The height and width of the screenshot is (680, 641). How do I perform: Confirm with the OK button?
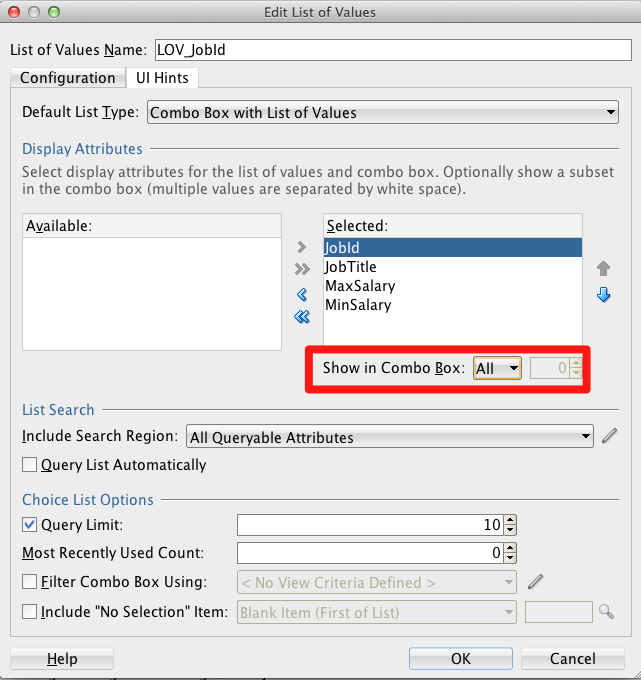[461, 659]
